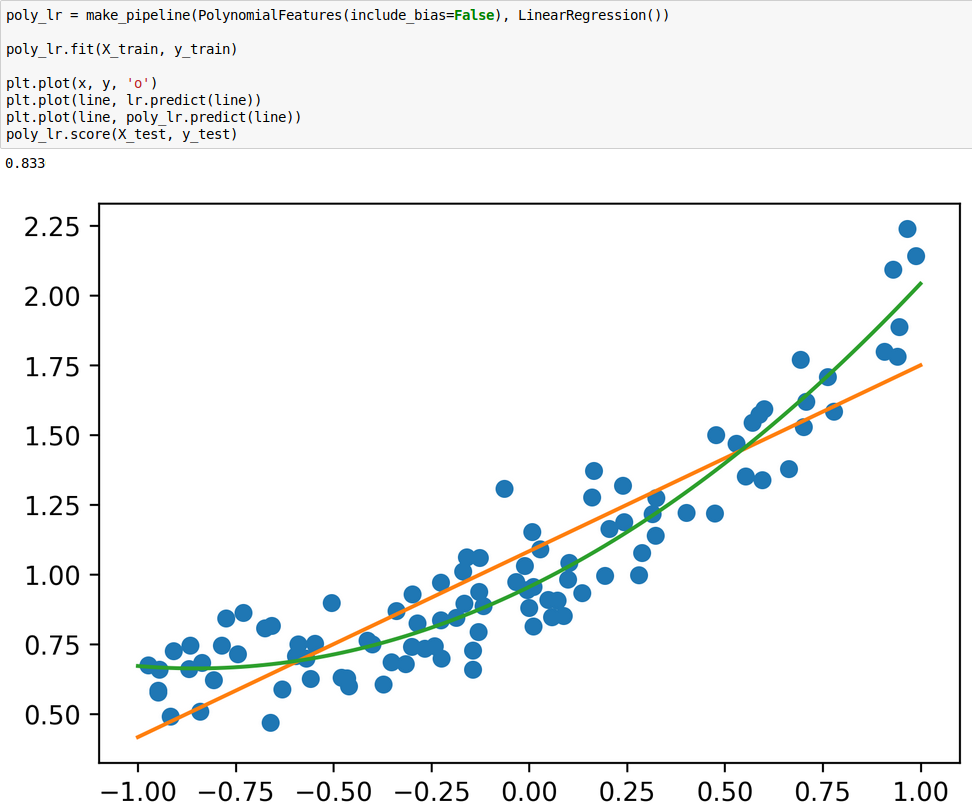Screen dimensions: 972x804
Task: Click the 2.25 y-axis tick label
Action: [50, 227]
